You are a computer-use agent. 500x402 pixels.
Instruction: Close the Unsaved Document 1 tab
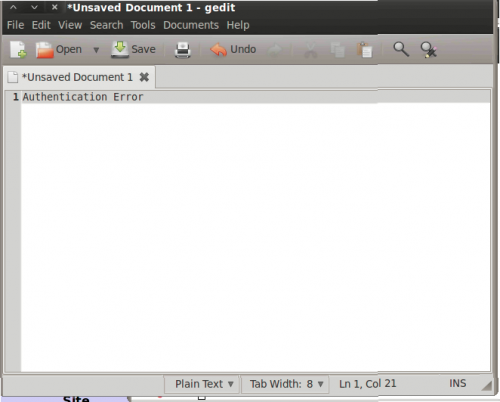(x=144, y=77)
